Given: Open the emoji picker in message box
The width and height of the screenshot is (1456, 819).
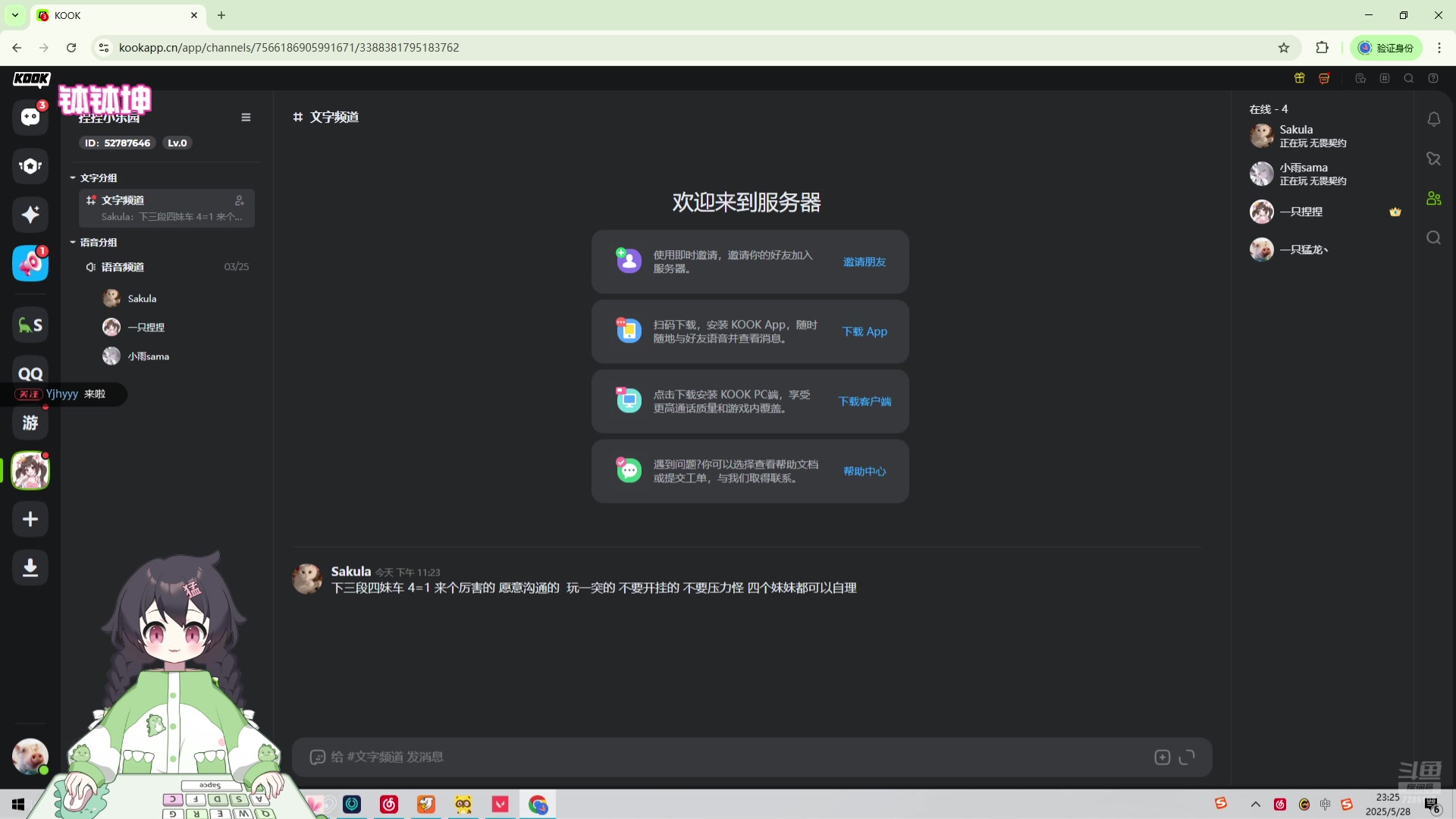Looking at the screenshot, I should coord(318,757).
